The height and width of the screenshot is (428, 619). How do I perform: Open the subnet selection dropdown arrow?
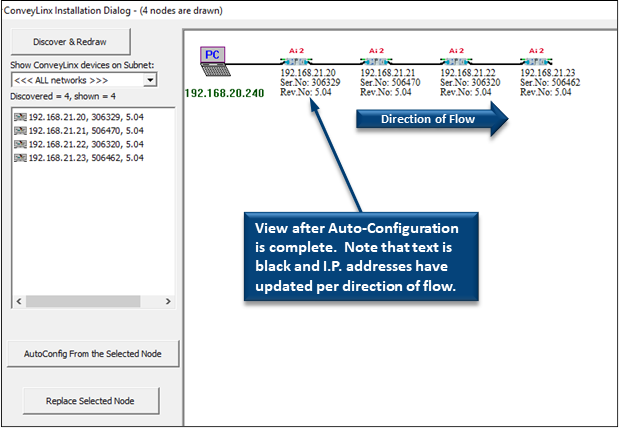[150, 80]
